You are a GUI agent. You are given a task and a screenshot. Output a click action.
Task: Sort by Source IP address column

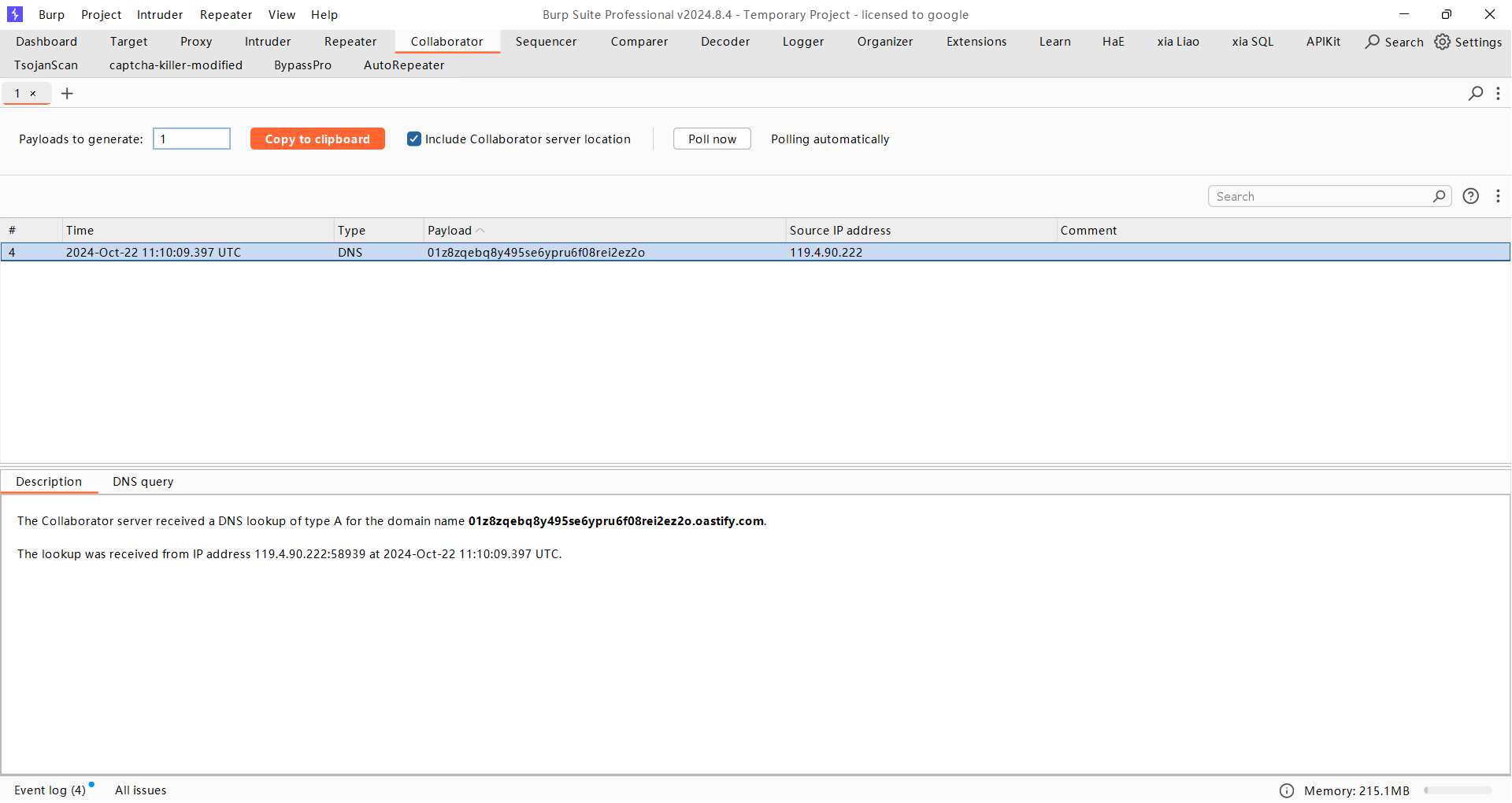(x=921, y=231)
